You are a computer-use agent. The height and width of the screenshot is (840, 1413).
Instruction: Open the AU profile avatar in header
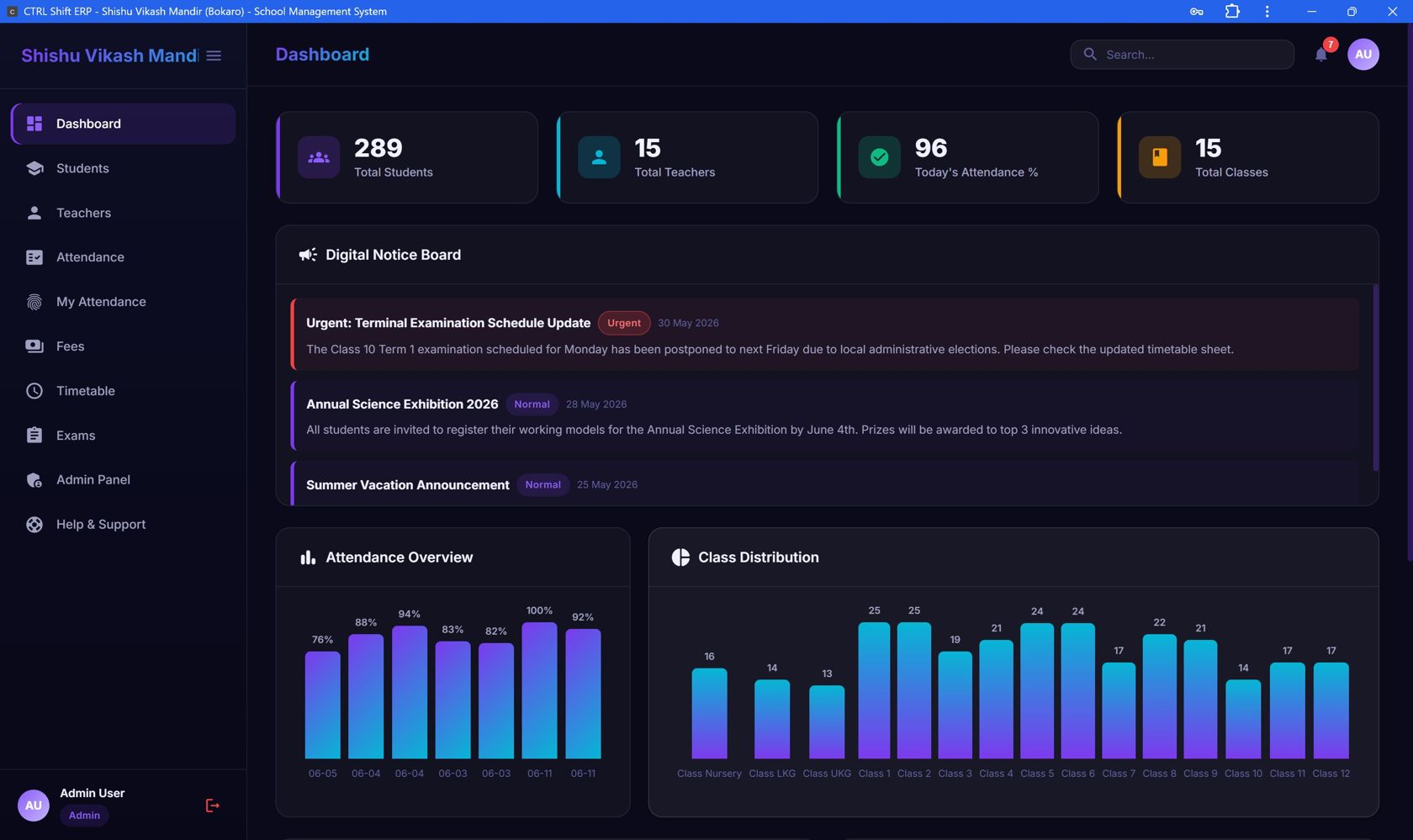(1363, 55)
